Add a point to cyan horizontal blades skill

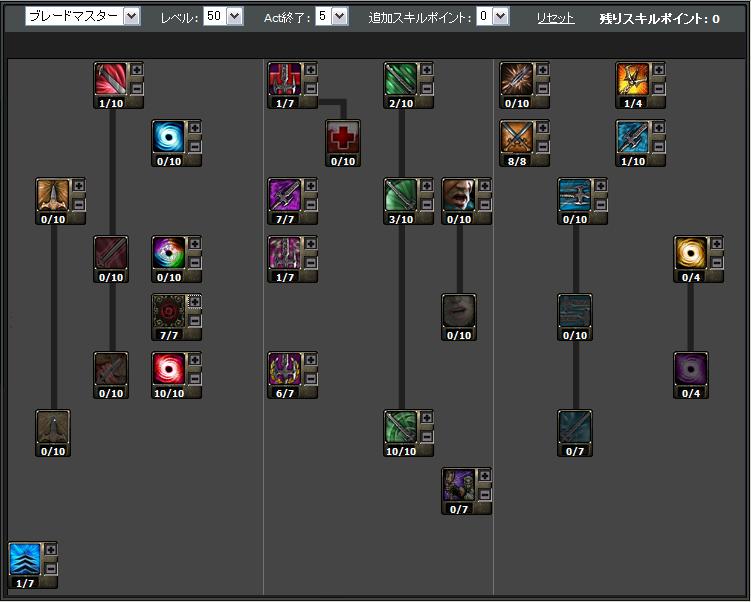coord(600,186)
